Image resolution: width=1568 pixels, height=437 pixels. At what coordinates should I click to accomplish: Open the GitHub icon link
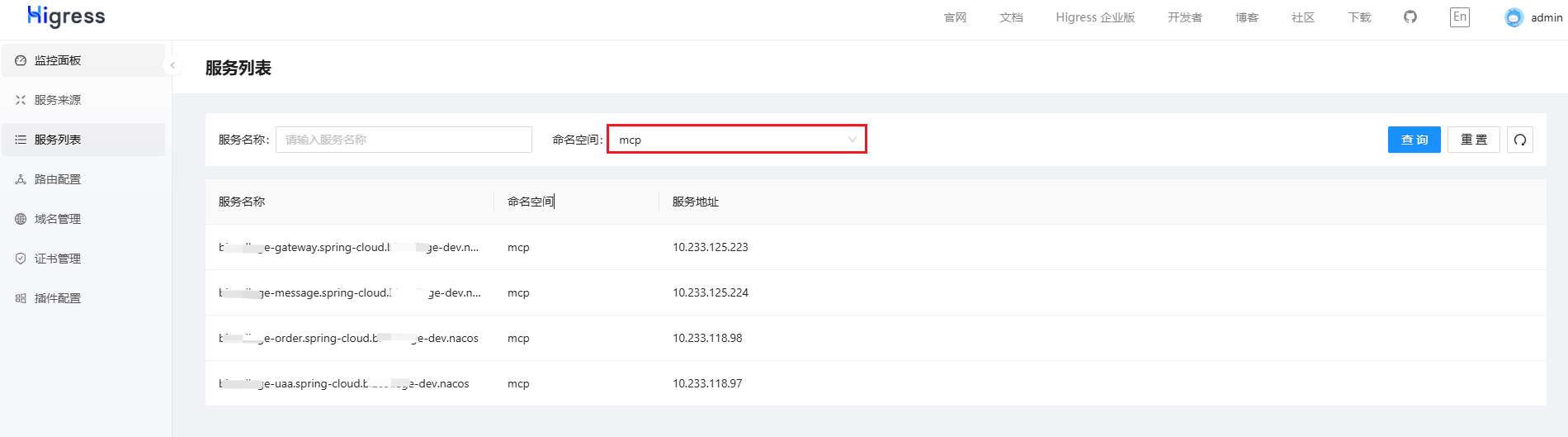[x=1410, y=17]
